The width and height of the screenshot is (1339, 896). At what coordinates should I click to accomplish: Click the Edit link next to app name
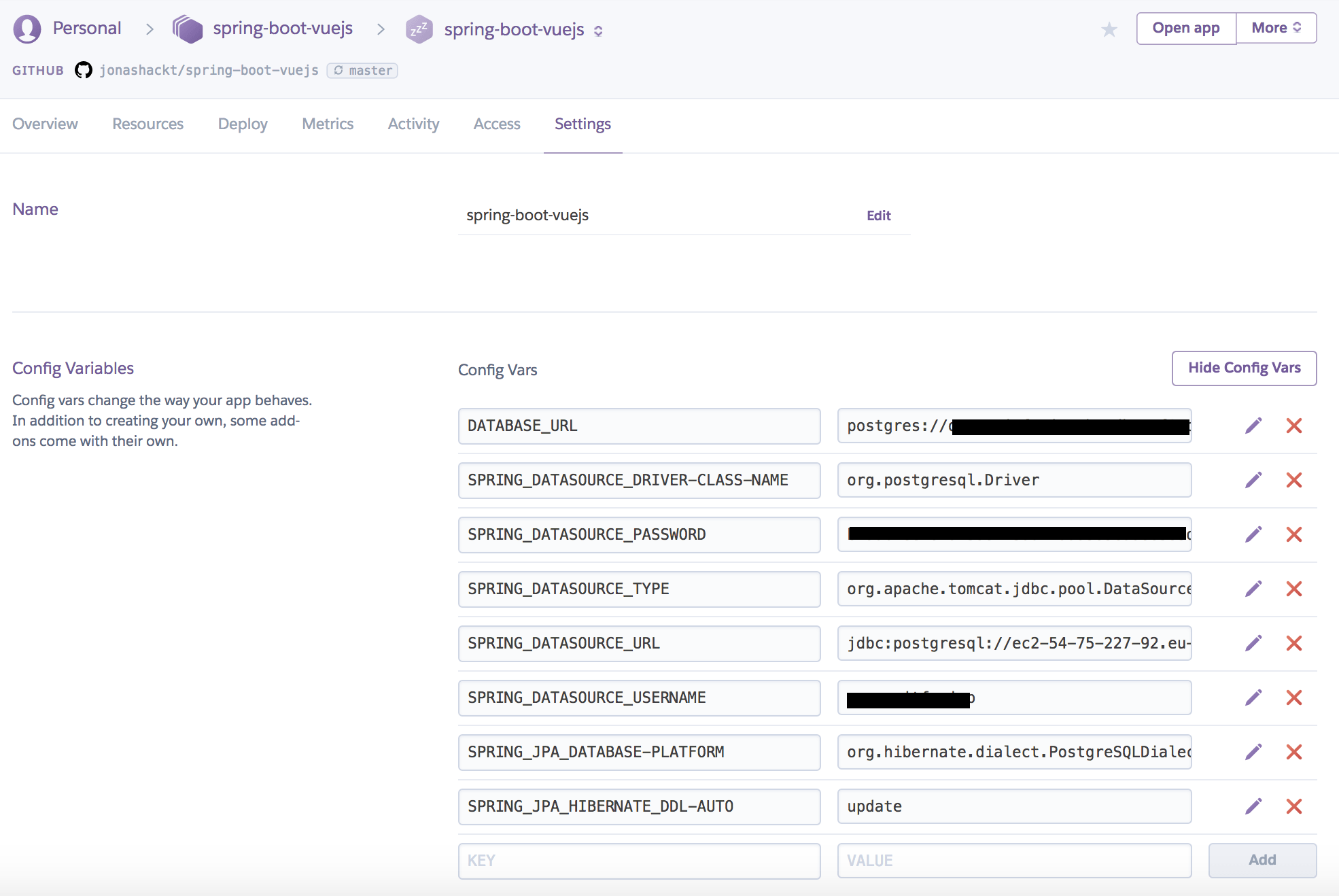[879, 214]
